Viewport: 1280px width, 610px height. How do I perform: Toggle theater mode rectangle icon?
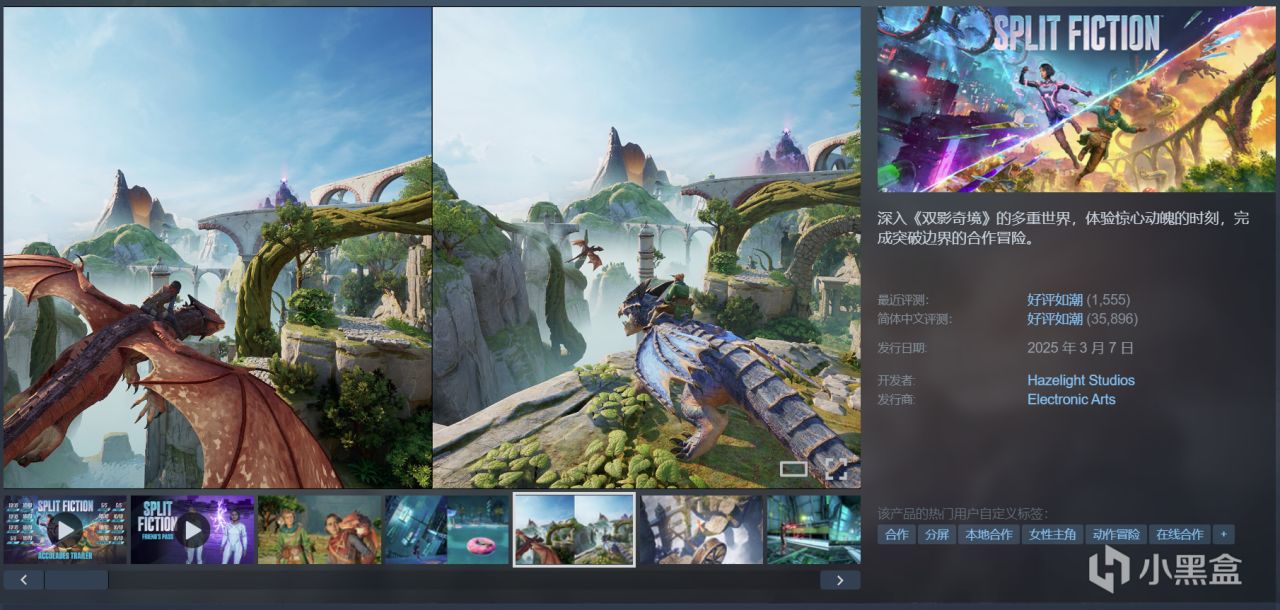point(793,468)
